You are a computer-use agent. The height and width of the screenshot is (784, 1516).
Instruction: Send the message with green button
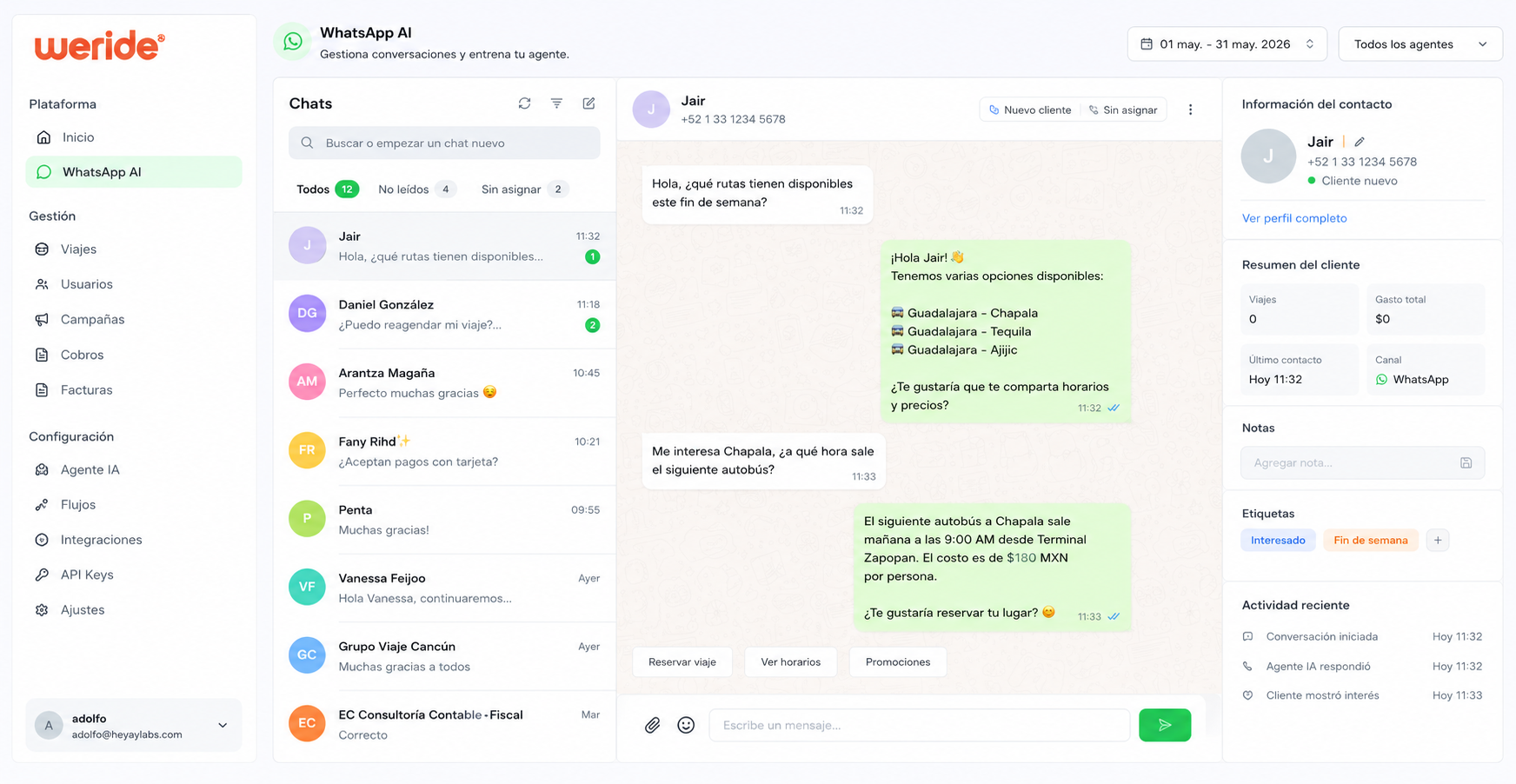coord(1165,725)
